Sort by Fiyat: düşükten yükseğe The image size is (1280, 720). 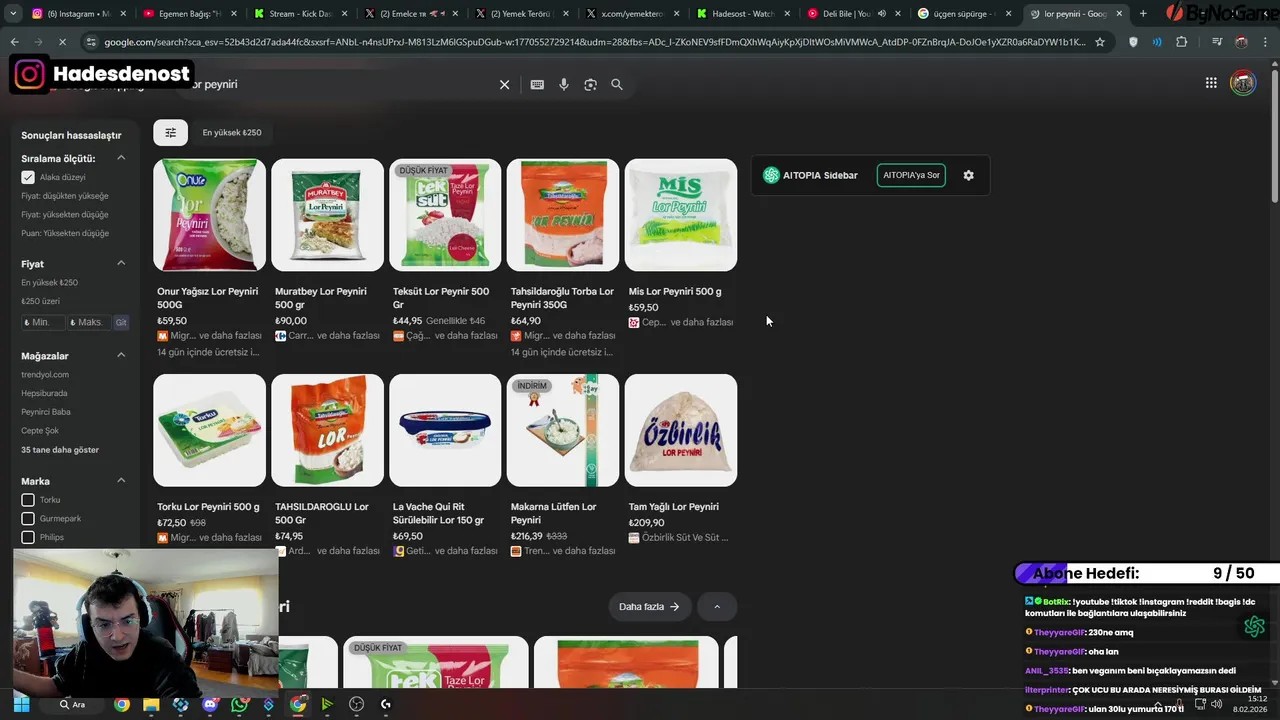[65, 196]
